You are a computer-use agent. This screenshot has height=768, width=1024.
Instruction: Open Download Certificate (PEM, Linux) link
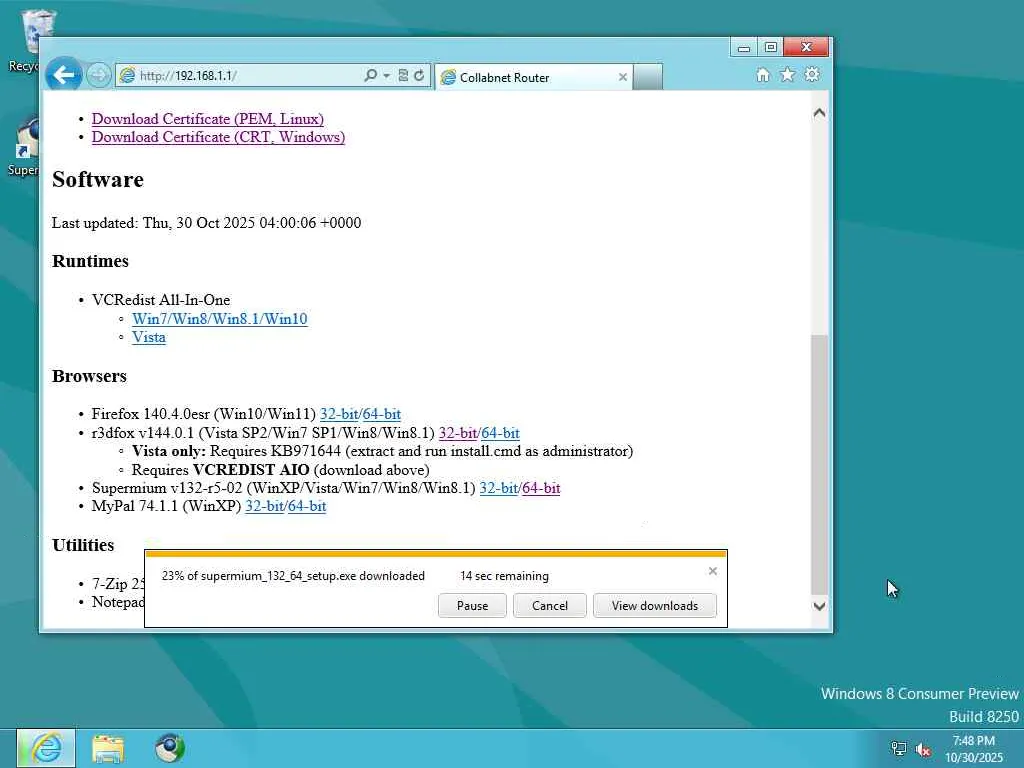[x=208, y=119]
